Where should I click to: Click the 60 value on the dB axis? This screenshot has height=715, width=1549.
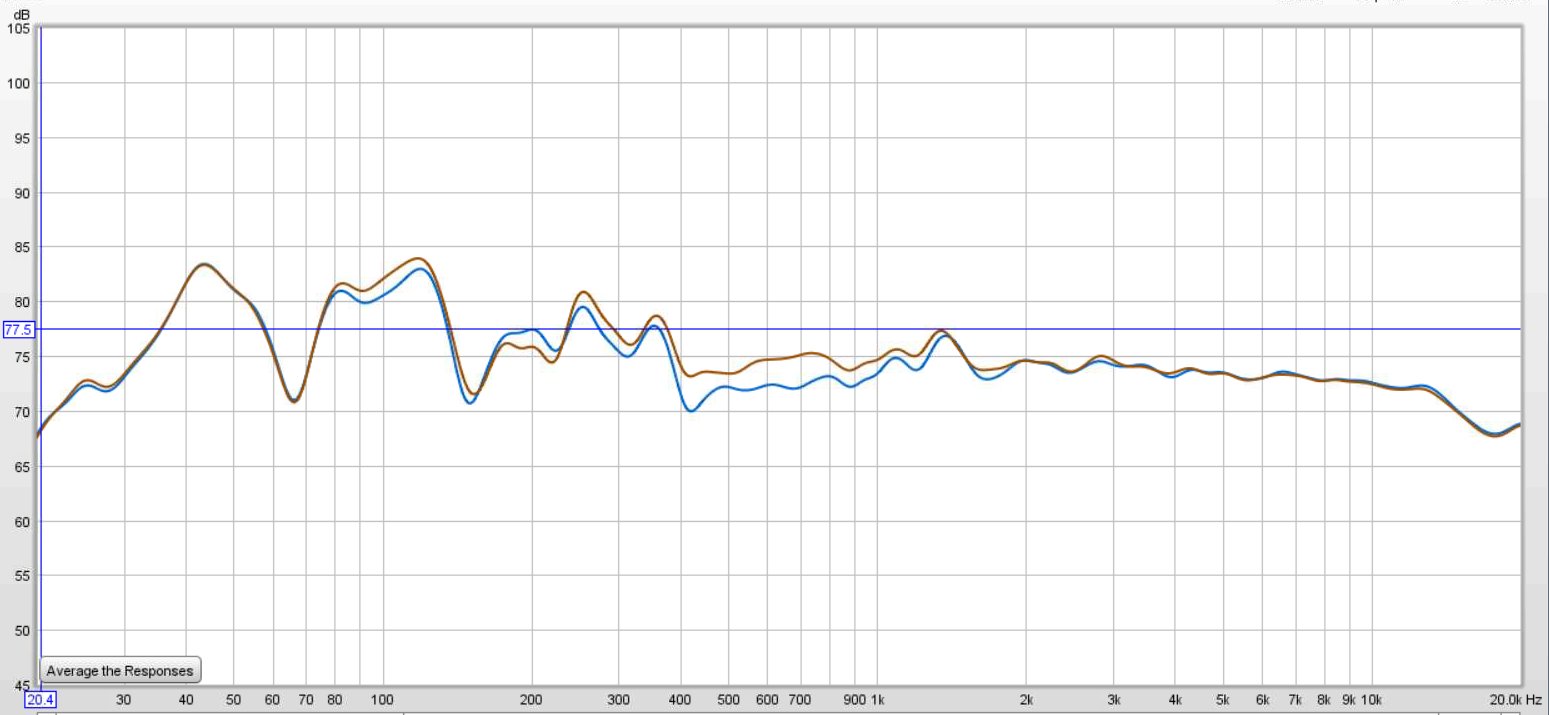click(22, 521)
